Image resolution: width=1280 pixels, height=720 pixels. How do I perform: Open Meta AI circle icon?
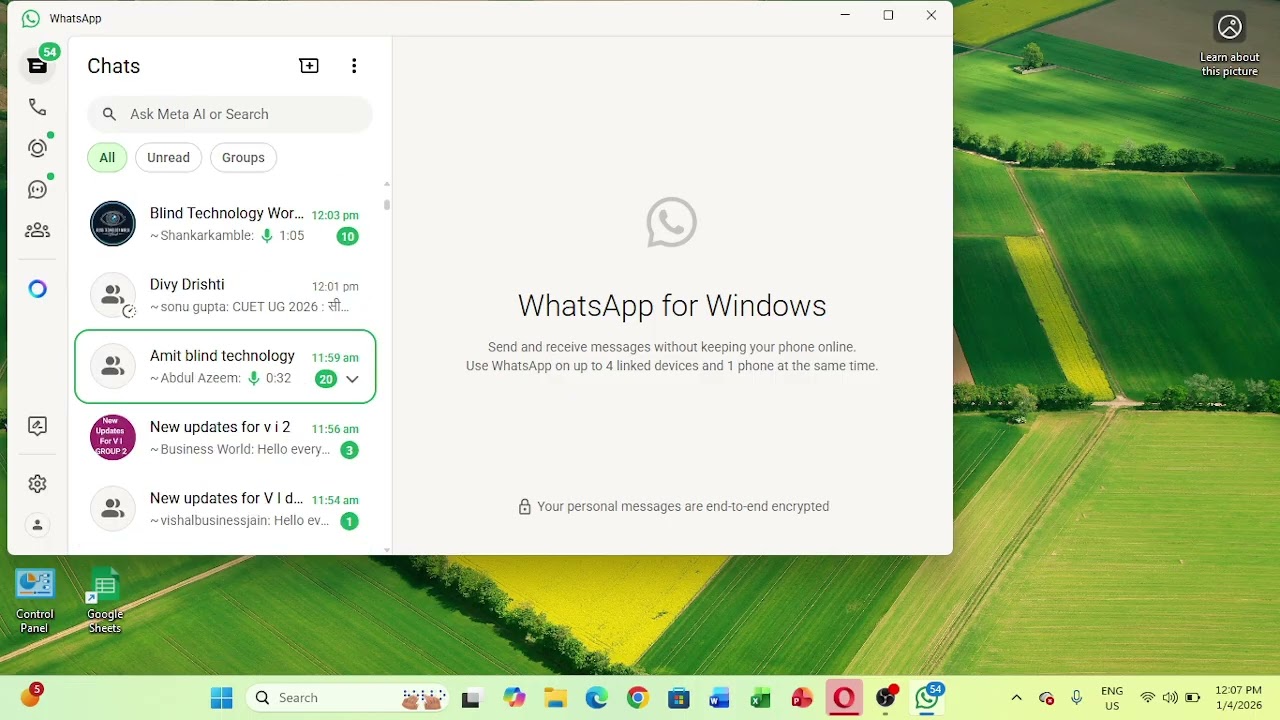(37, 289)
